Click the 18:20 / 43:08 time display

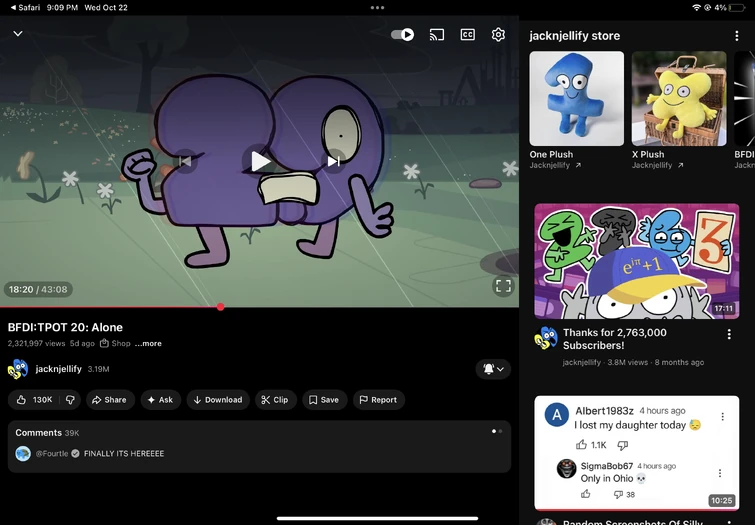coord(38,289)
